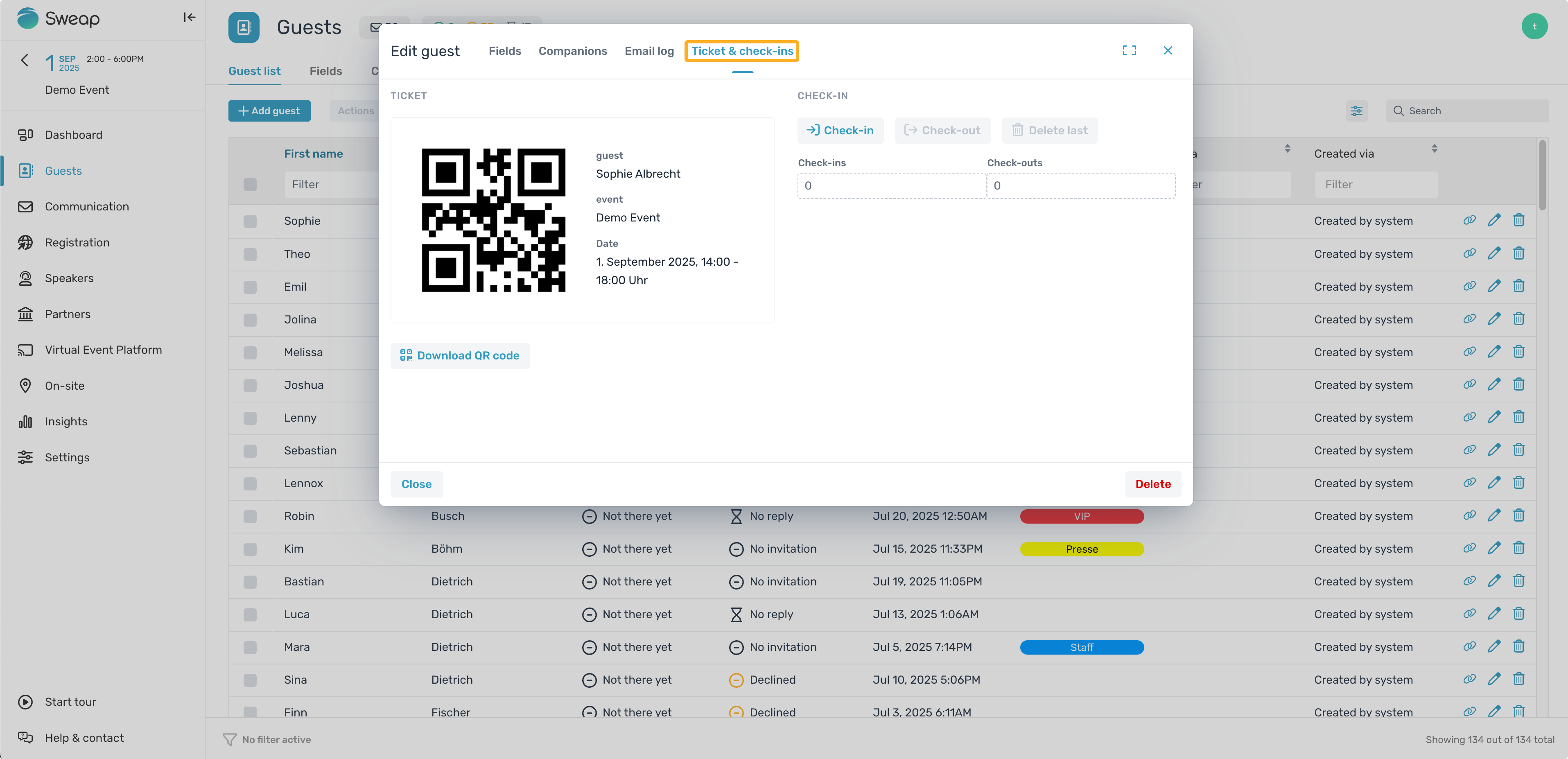Trash icon in Luca Dietrich row
This screenshot has height=759, width=1568.
[1519, 614]
